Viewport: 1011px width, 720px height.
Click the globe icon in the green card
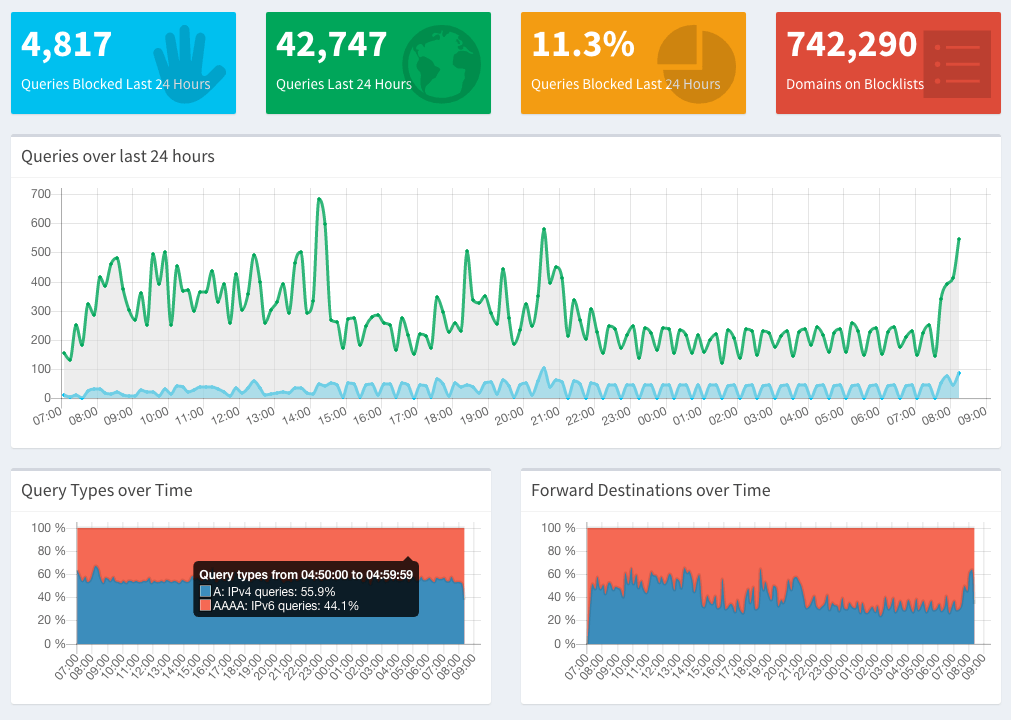pyautogui.click(x=441, y=63)
